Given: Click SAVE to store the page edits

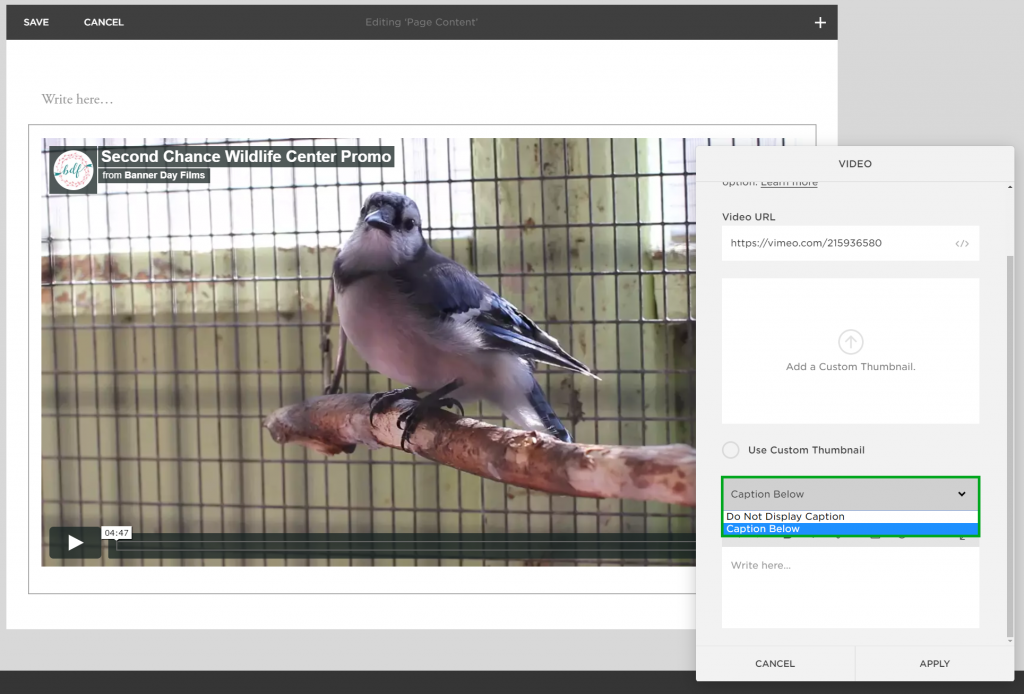Looking at the screenshot, I should [x=35, y=21].
